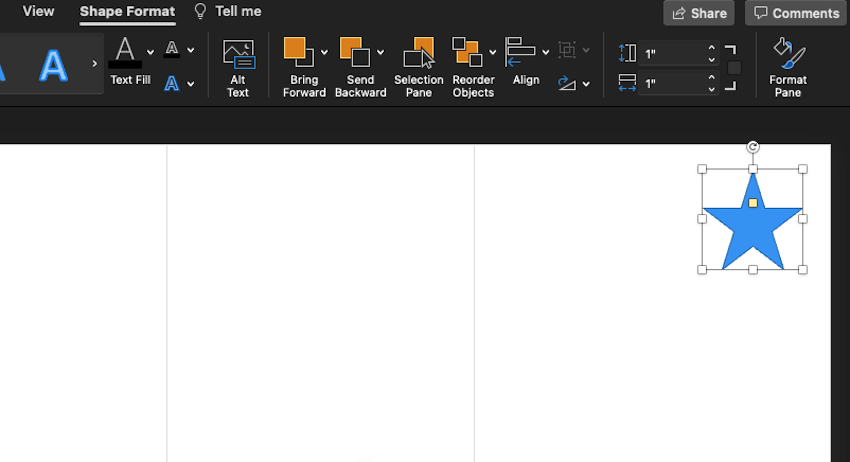The width and height of the screenshot is (850, 462).
Task: Select the Shape Format tab
Action: tap(127, 11)
